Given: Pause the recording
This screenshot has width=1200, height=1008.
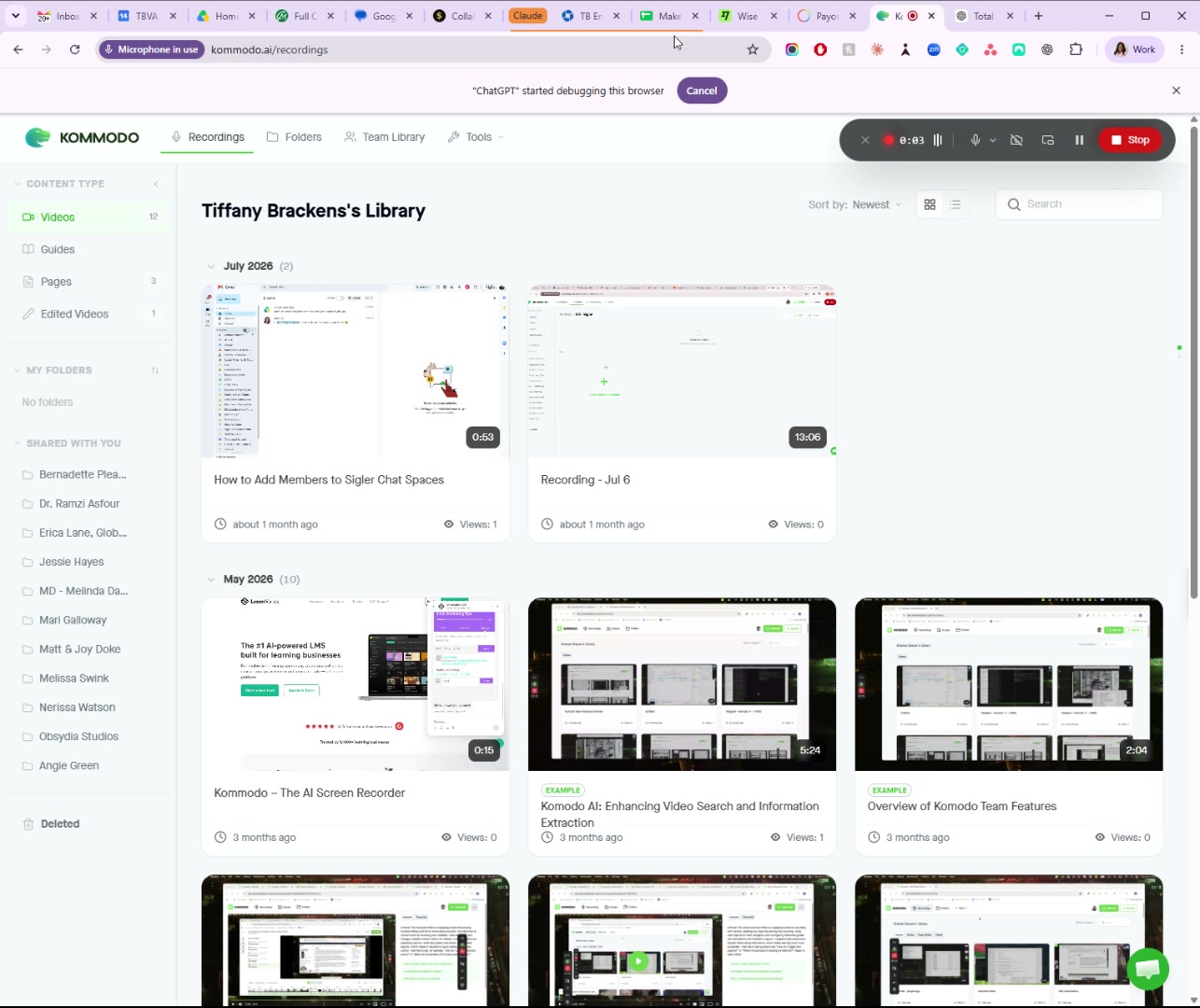Looking at the screenshot, I should coord(1080,140).
